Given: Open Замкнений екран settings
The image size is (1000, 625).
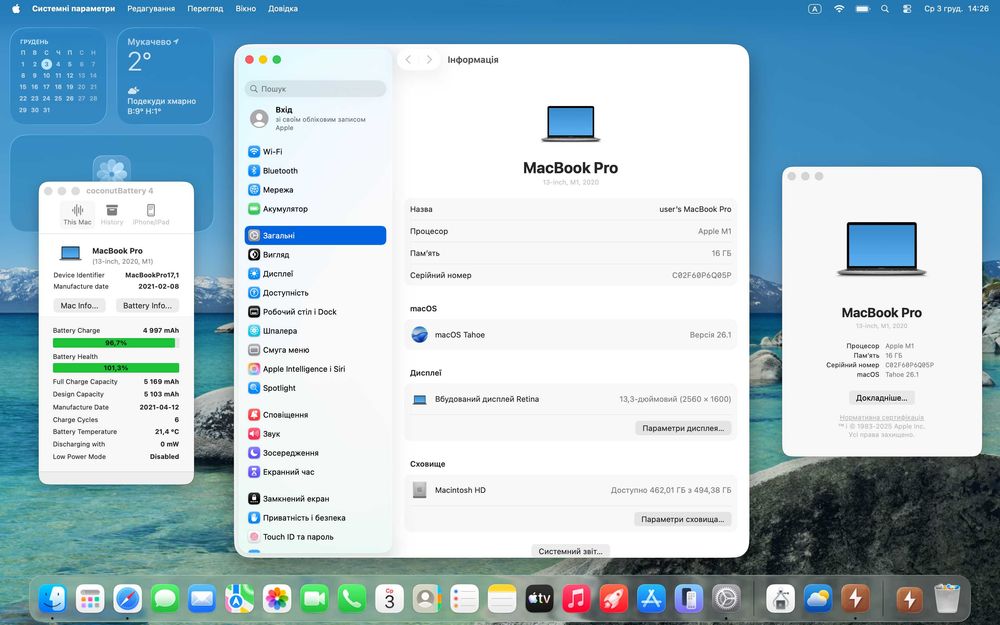Looking at the screenshot, I should (315, 499).
